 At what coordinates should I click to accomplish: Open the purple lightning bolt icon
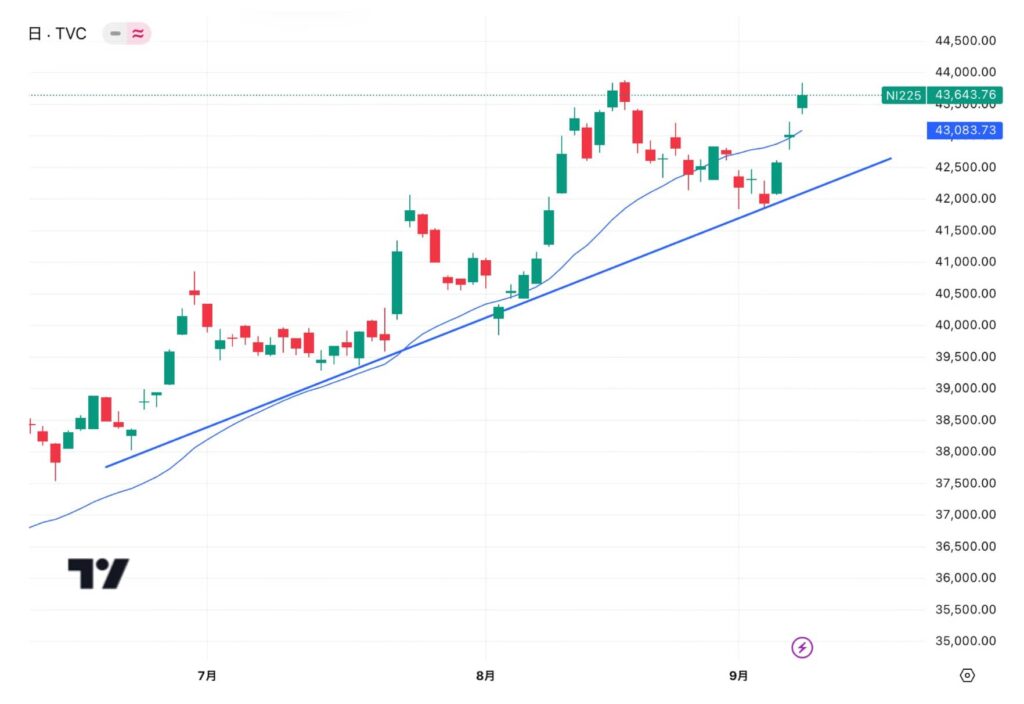pyautogui.click(x=802, y=647)
